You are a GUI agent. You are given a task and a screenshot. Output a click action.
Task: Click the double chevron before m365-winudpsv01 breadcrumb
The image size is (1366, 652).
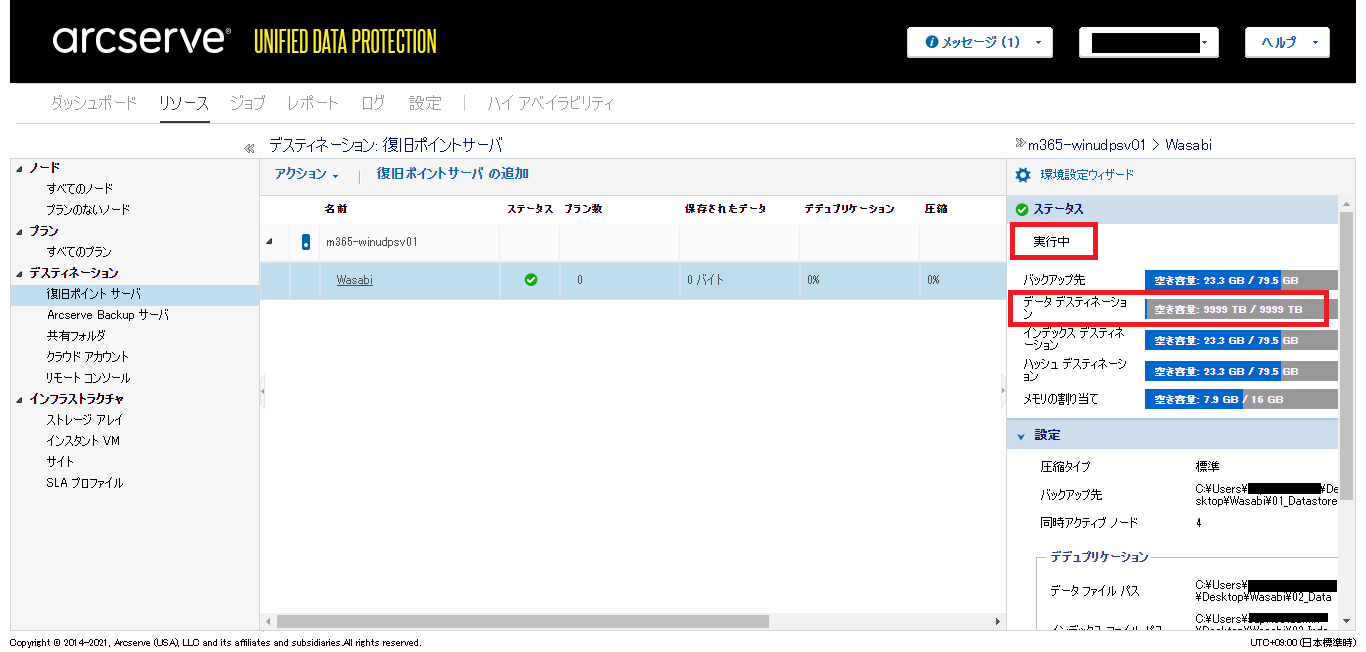pos(1020,144)
